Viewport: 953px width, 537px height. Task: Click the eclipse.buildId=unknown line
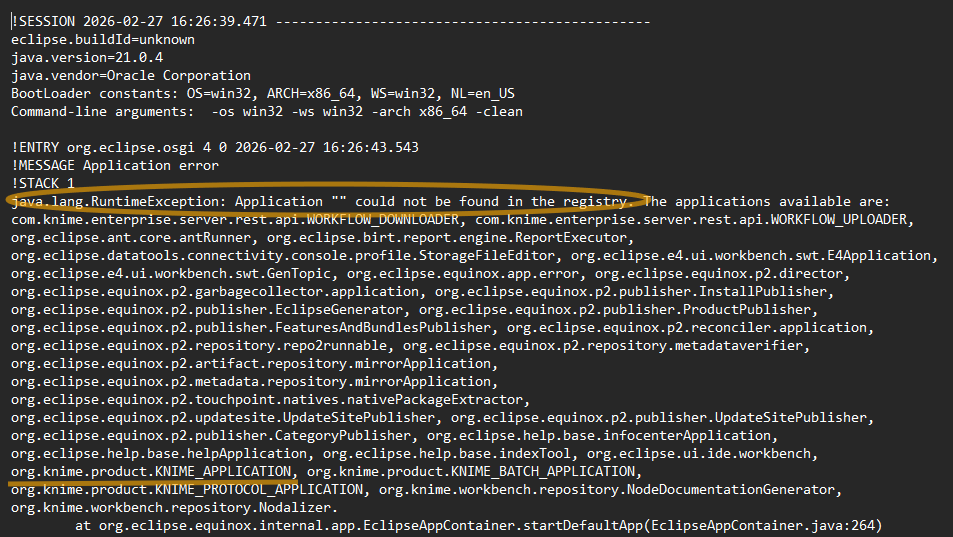[103, 40]
